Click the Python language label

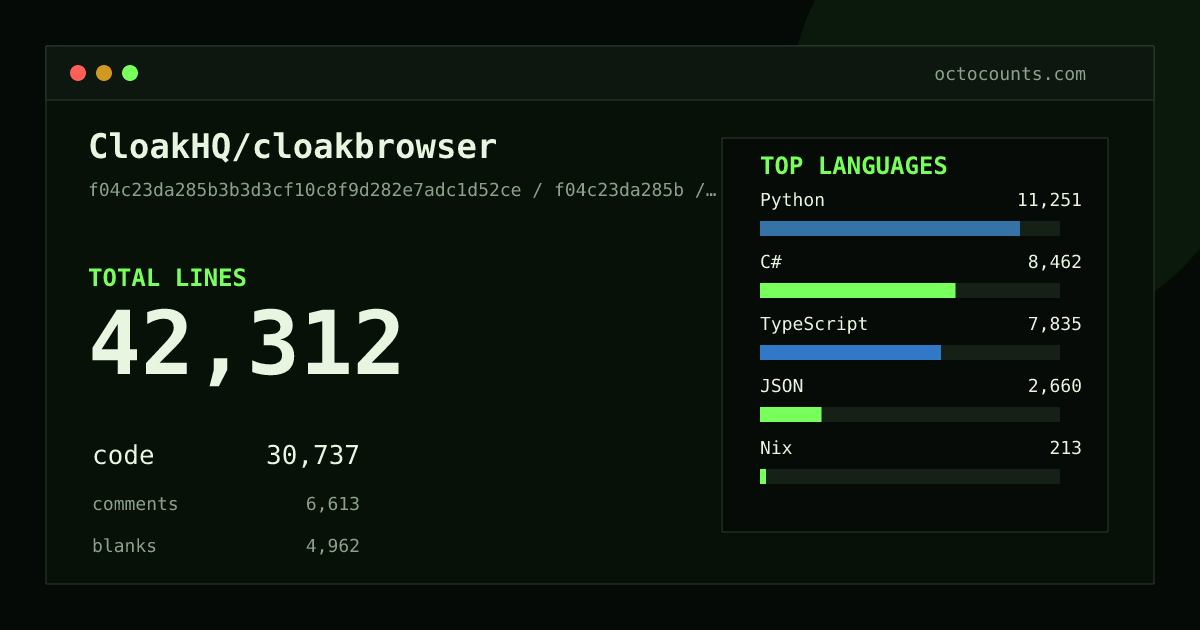[x=792, y=200]
